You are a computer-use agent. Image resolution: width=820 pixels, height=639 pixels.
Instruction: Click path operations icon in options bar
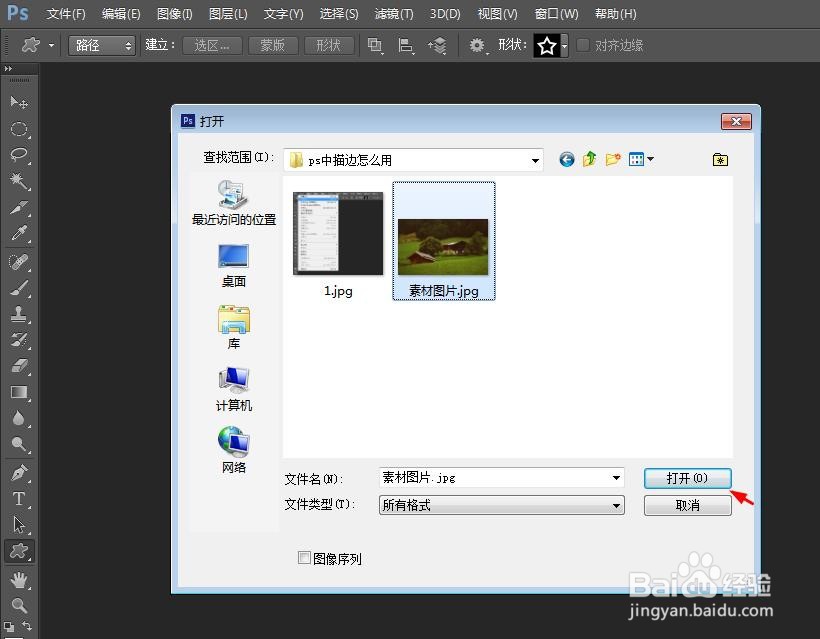coord(375,45)
